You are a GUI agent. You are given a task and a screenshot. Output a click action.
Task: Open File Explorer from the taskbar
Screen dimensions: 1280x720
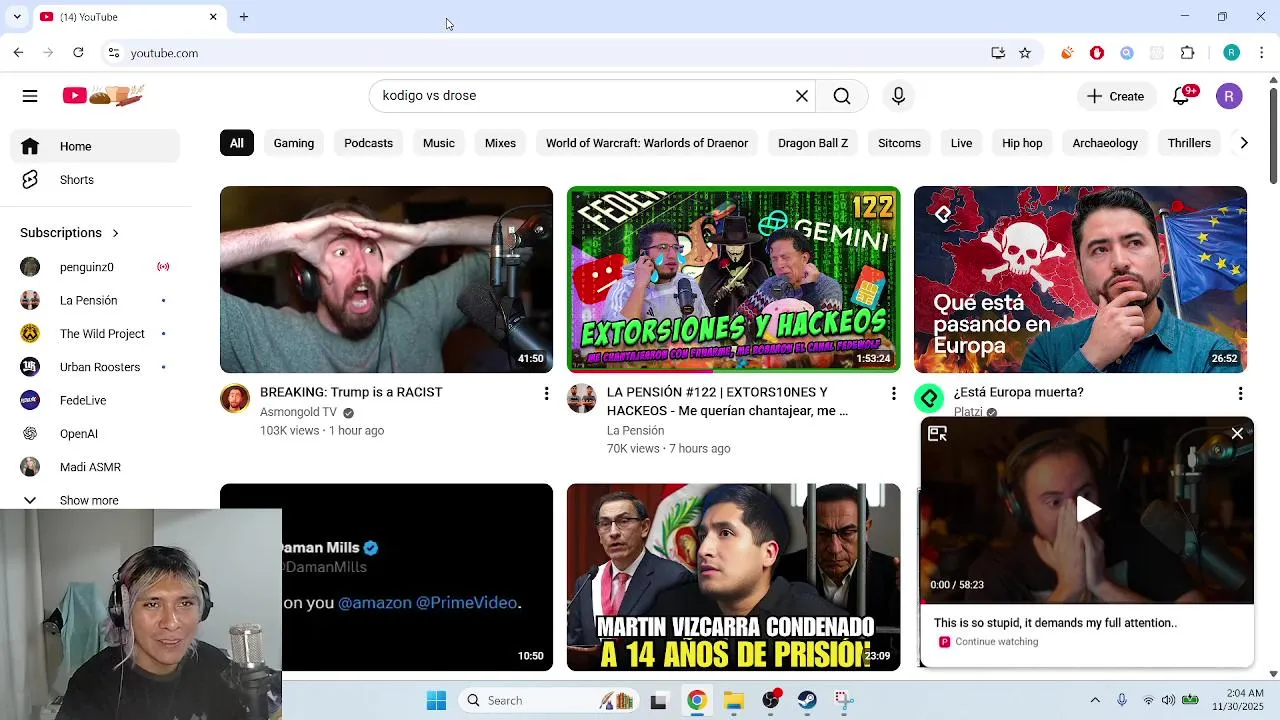click(733, 700)
